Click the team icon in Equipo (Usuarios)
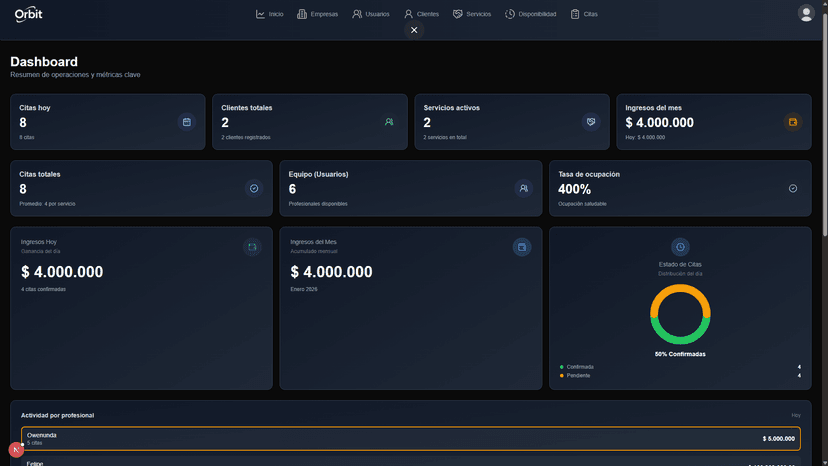This screenshot has width=828, height=466. pyautogui.click(x=524, y=189)
